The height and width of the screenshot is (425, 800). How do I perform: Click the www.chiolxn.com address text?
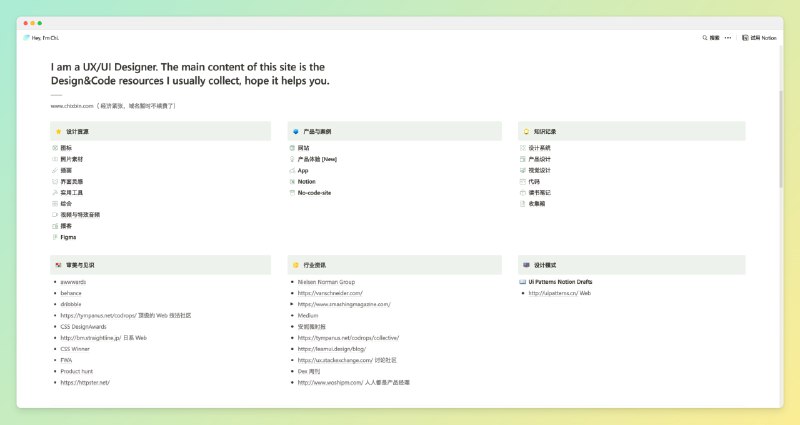click(72, 105)
